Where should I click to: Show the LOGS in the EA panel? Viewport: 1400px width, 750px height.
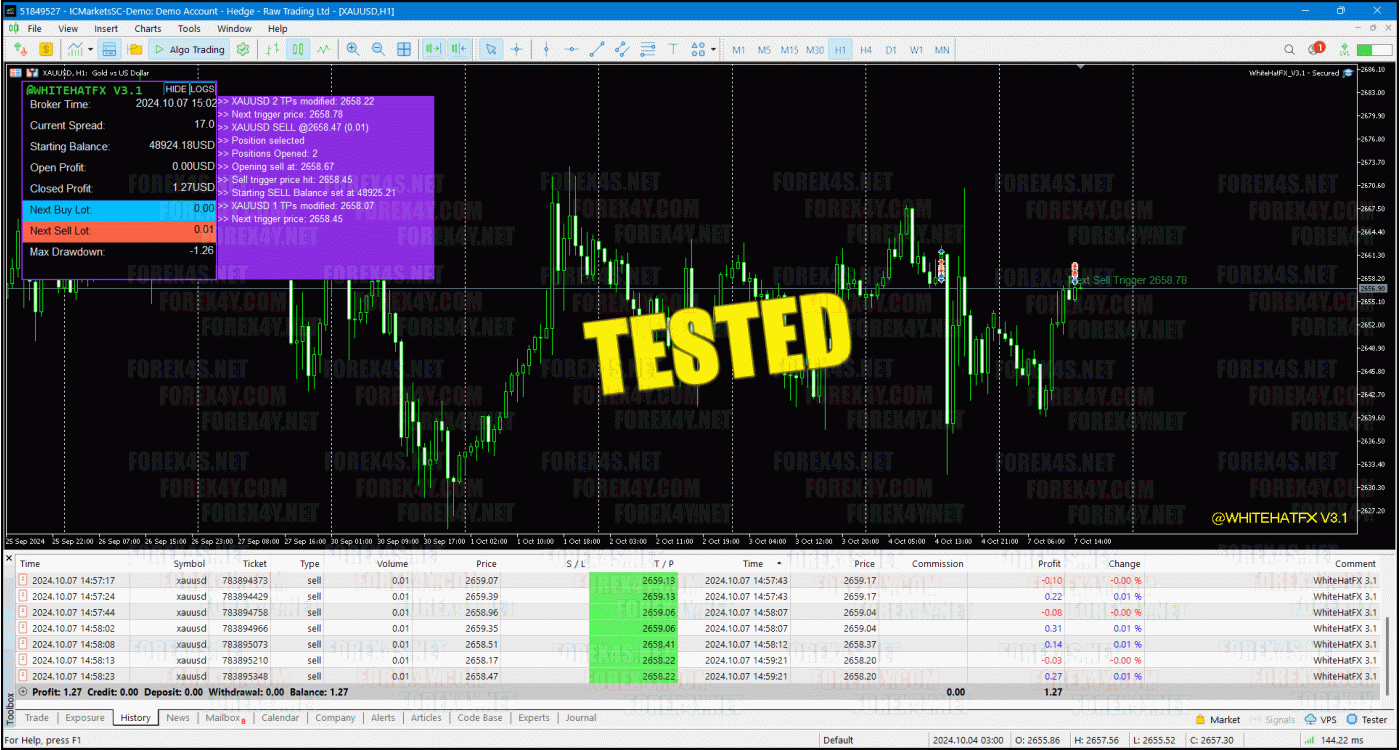coord(200,88)
